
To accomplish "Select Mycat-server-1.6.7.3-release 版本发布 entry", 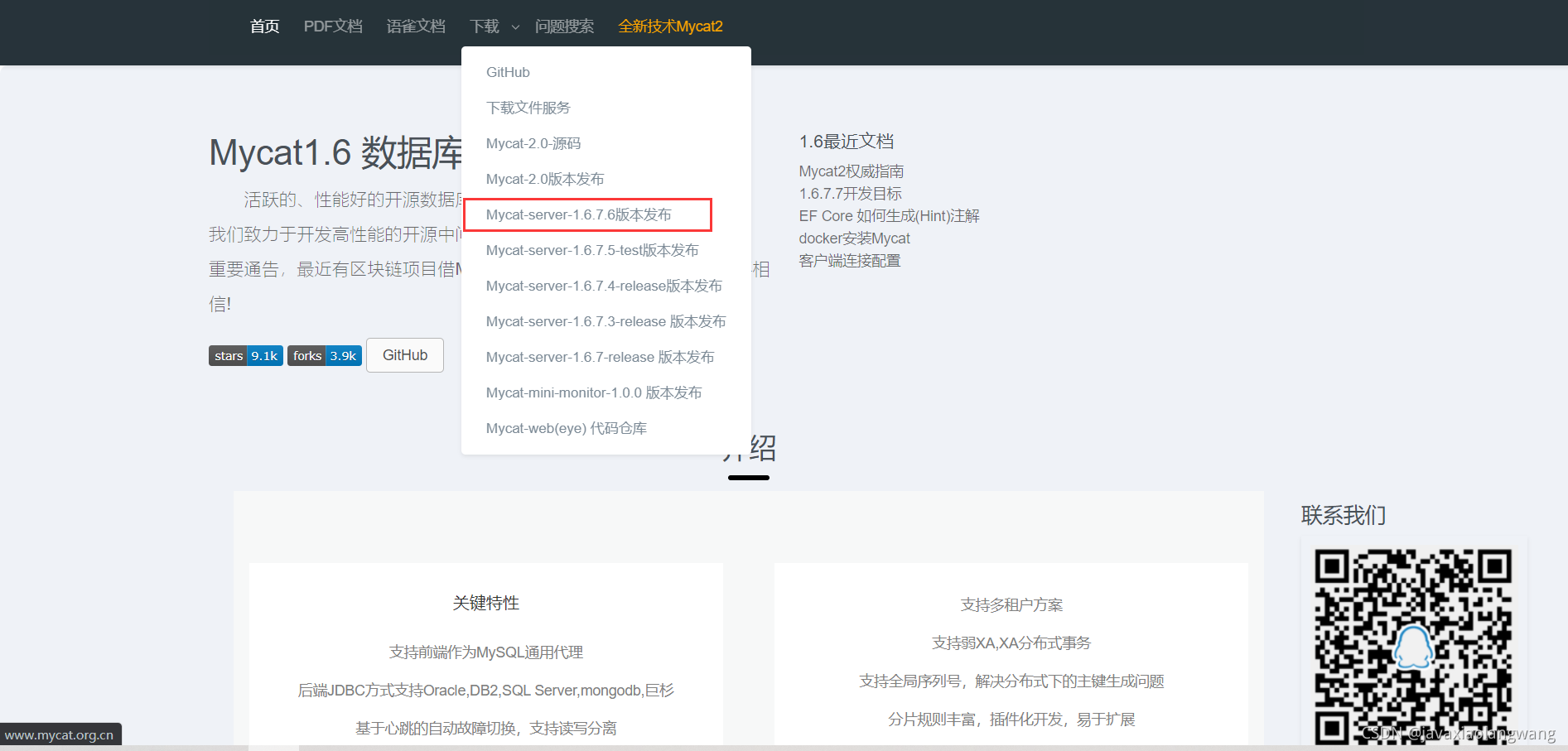I will [x=606, y=321].
